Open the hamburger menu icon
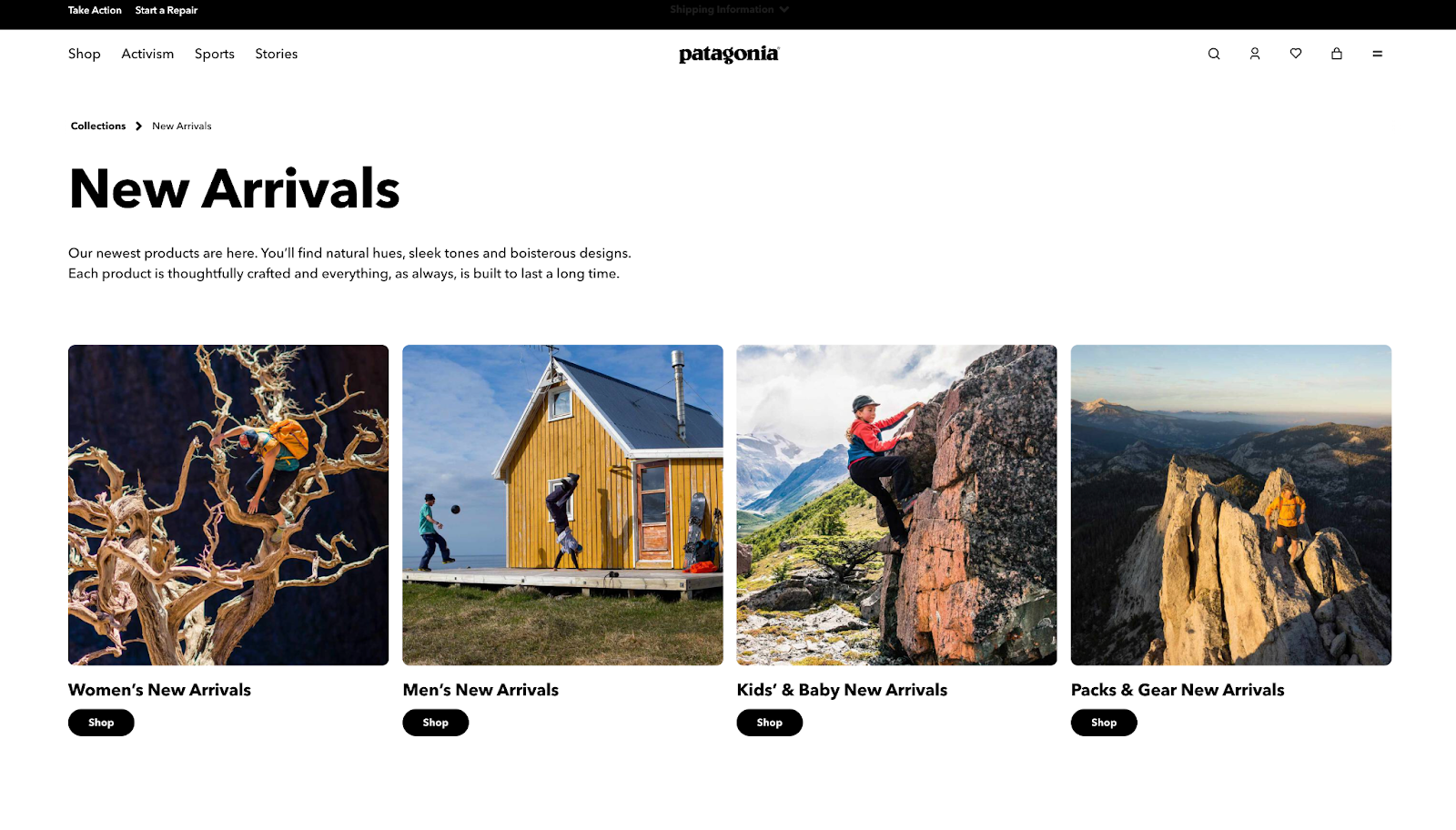Screen dimensions: 1456x830 (1378, 54)
